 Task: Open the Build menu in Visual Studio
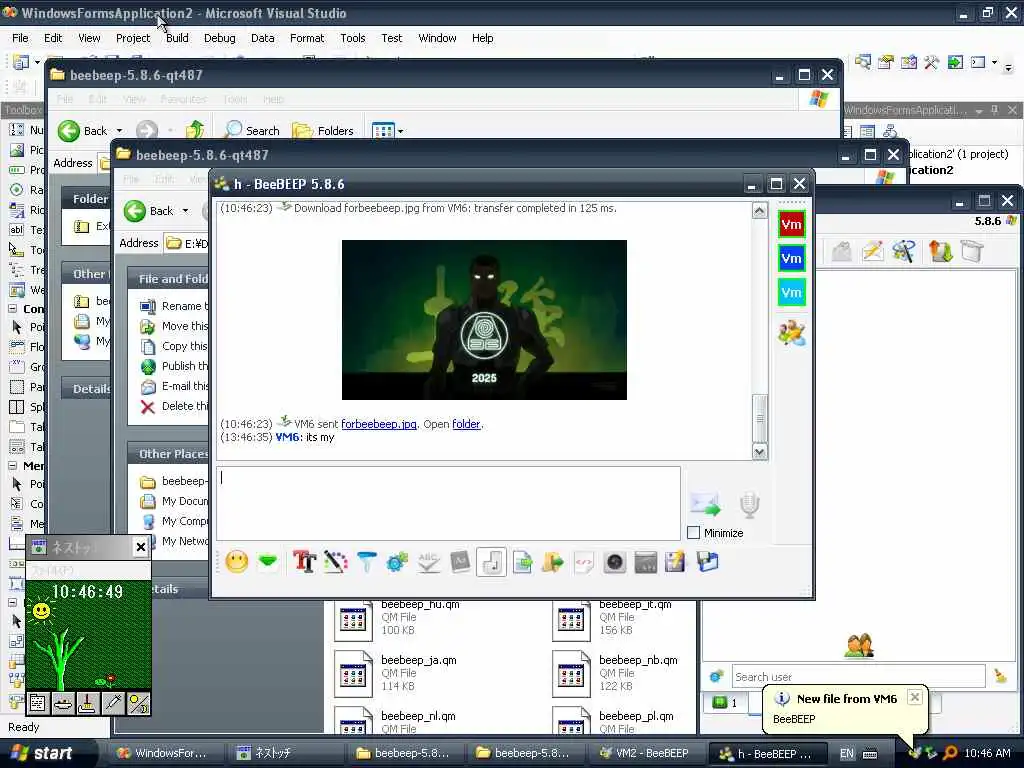[x=176, y=38]
